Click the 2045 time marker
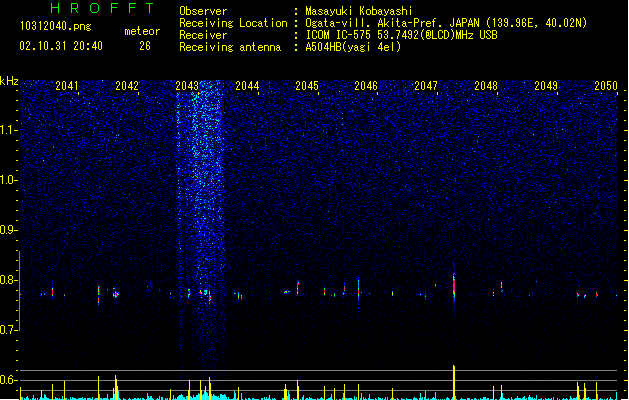The height and width of the screenshot is (400, 629). [x=307, y=86]
